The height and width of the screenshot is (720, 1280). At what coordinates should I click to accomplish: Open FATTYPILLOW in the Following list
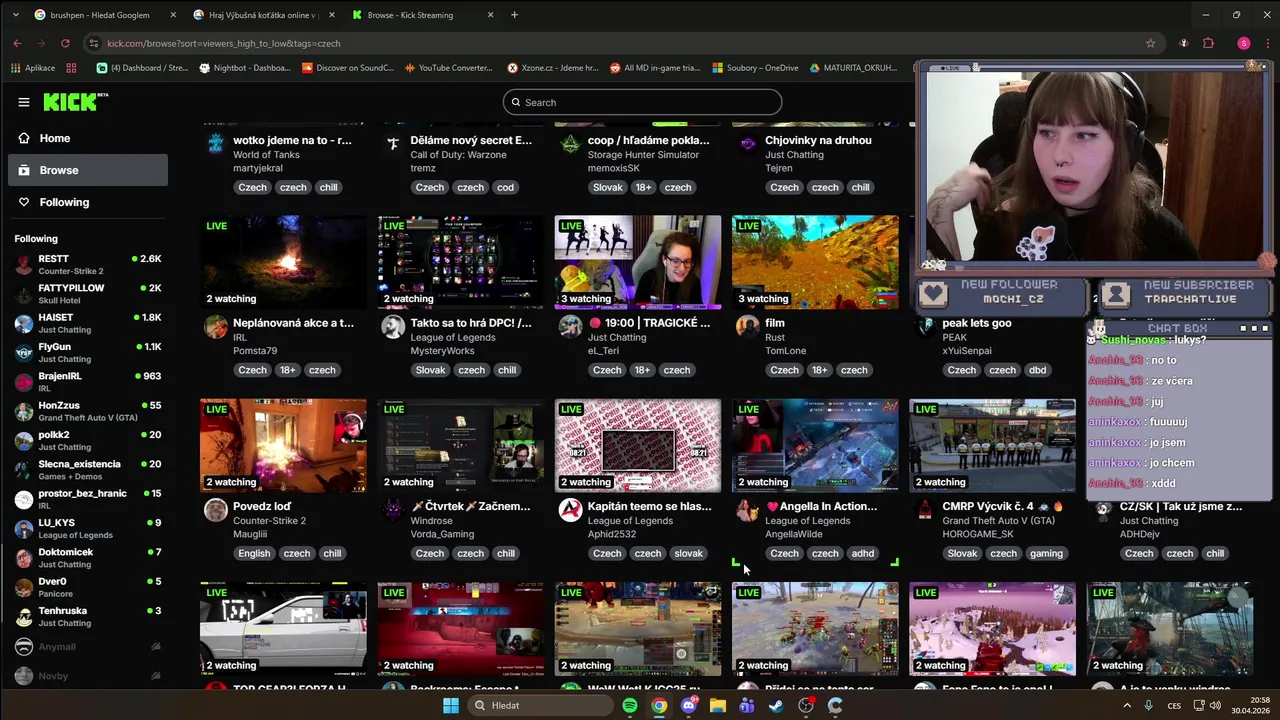pyautogui.click(x=88, y=294)
